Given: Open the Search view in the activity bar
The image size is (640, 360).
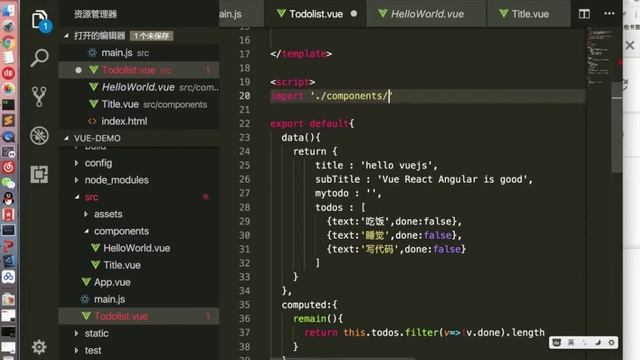Looking at the screenshot, I should [40, 58].
